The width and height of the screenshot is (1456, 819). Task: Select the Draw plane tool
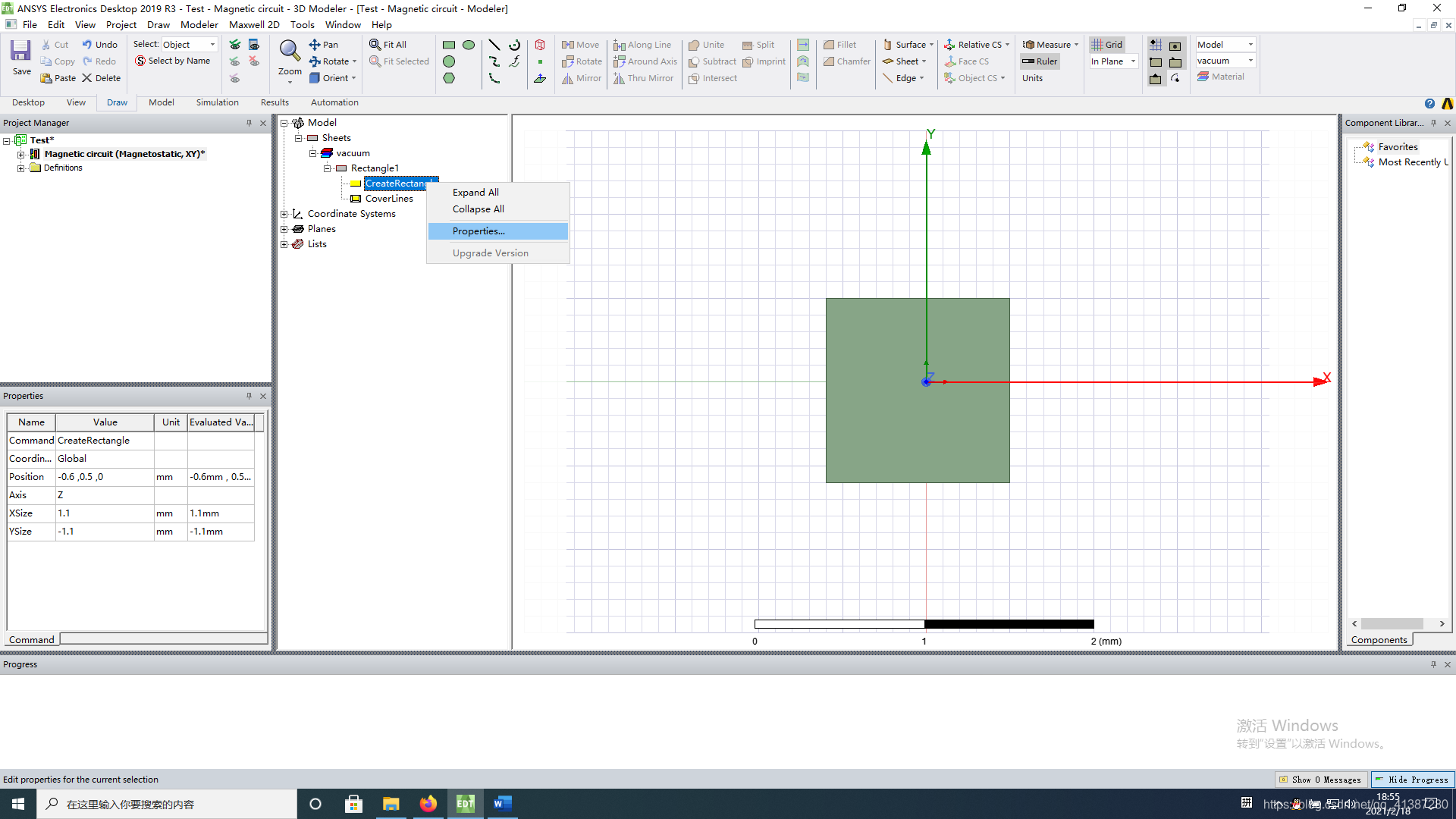(x=540, y=78)
